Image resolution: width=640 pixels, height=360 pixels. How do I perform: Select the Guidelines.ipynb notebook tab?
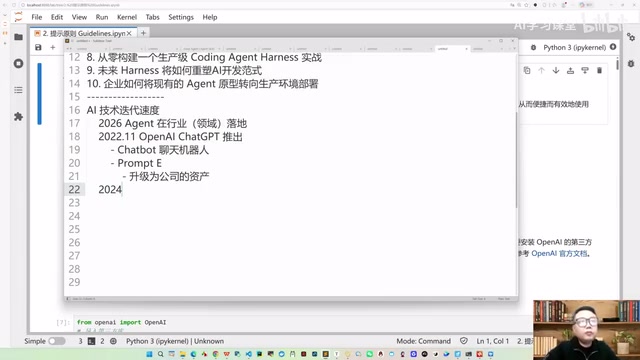82,33
